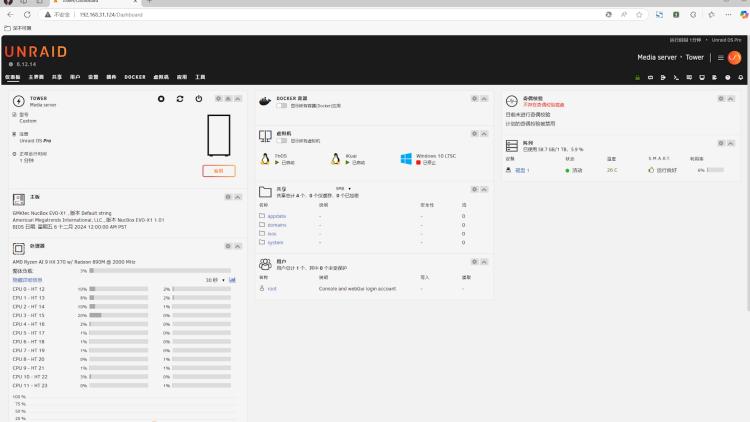Click the power shutdown icon in Tower panel

click(199, 99)
